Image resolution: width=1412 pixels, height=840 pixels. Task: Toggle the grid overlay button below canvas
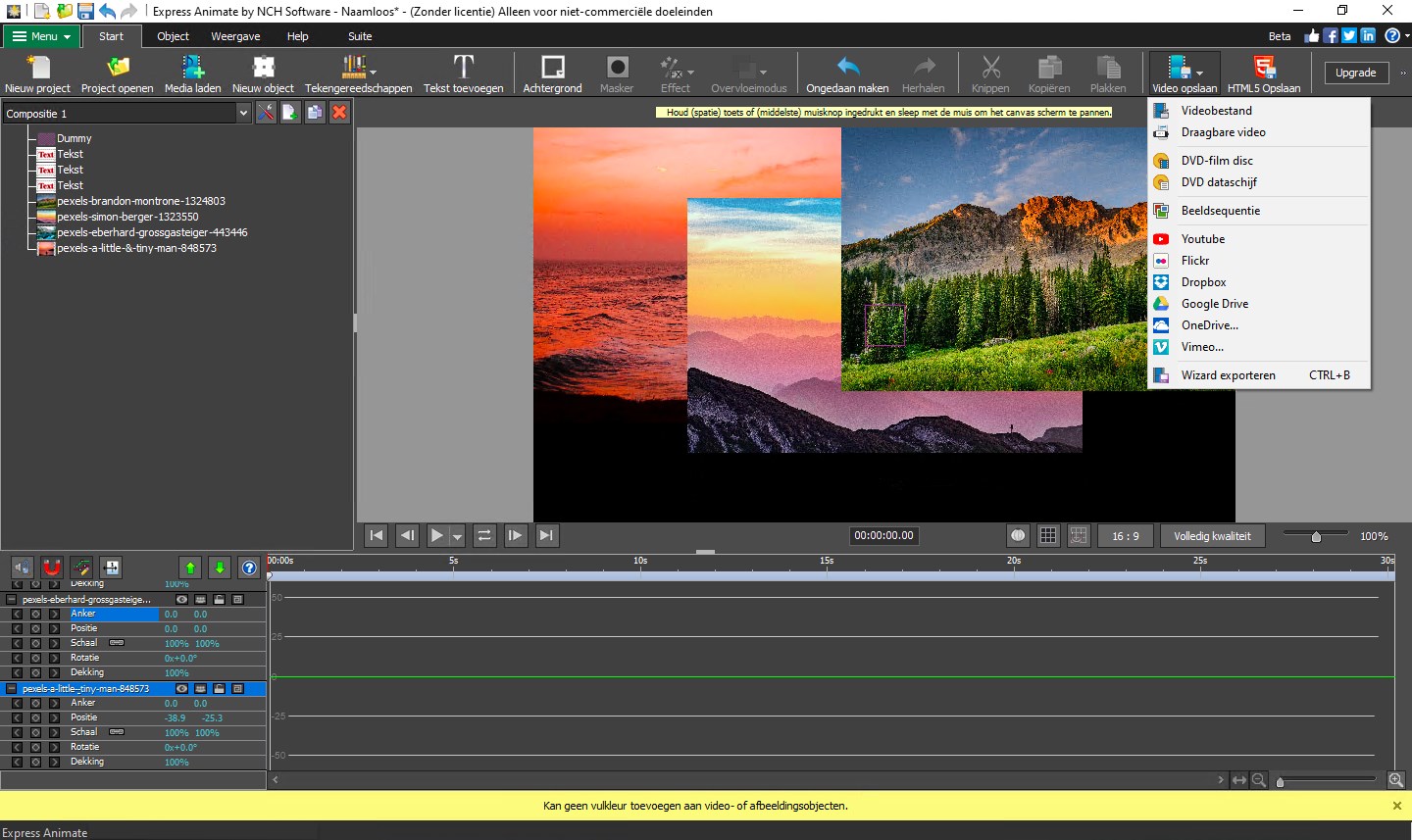1048,535
